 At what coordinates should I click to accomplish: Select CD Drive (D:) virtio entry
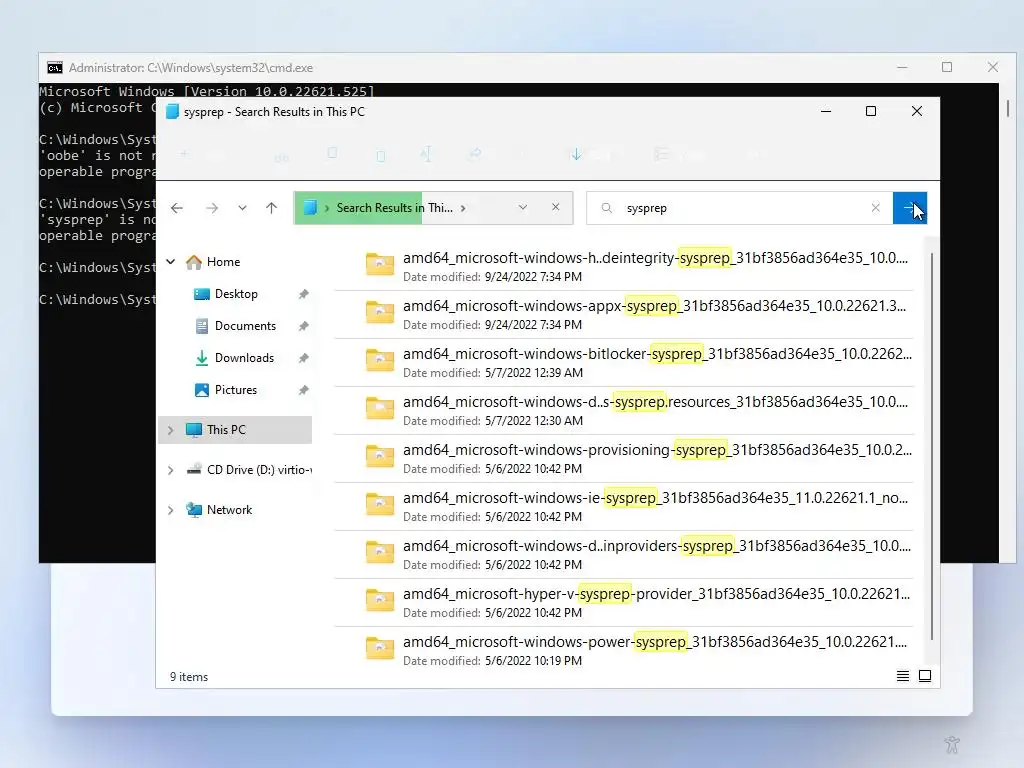(249, 470)
